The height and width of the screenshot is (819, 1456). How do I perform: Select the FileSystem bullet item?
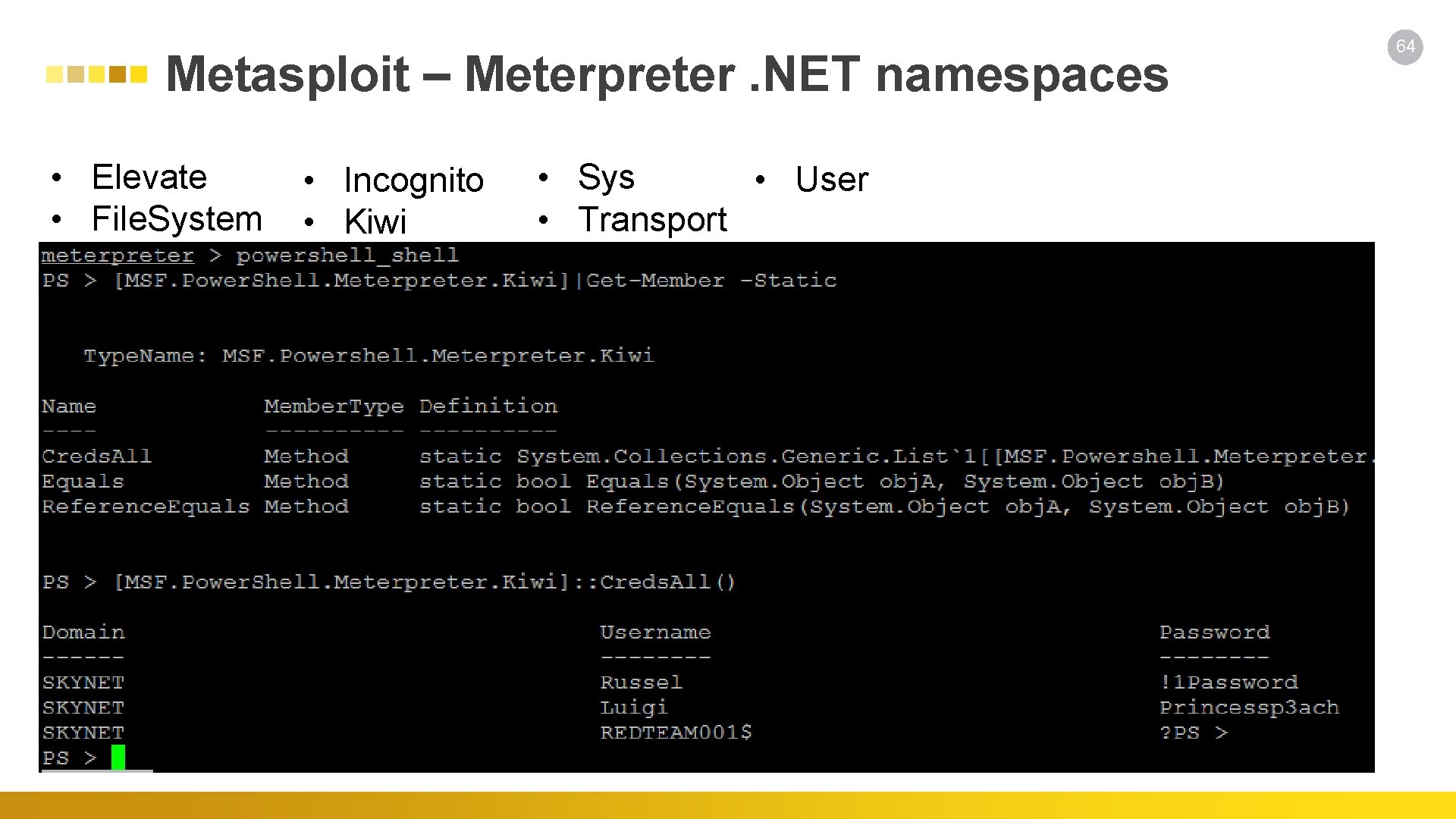point(176,219)
